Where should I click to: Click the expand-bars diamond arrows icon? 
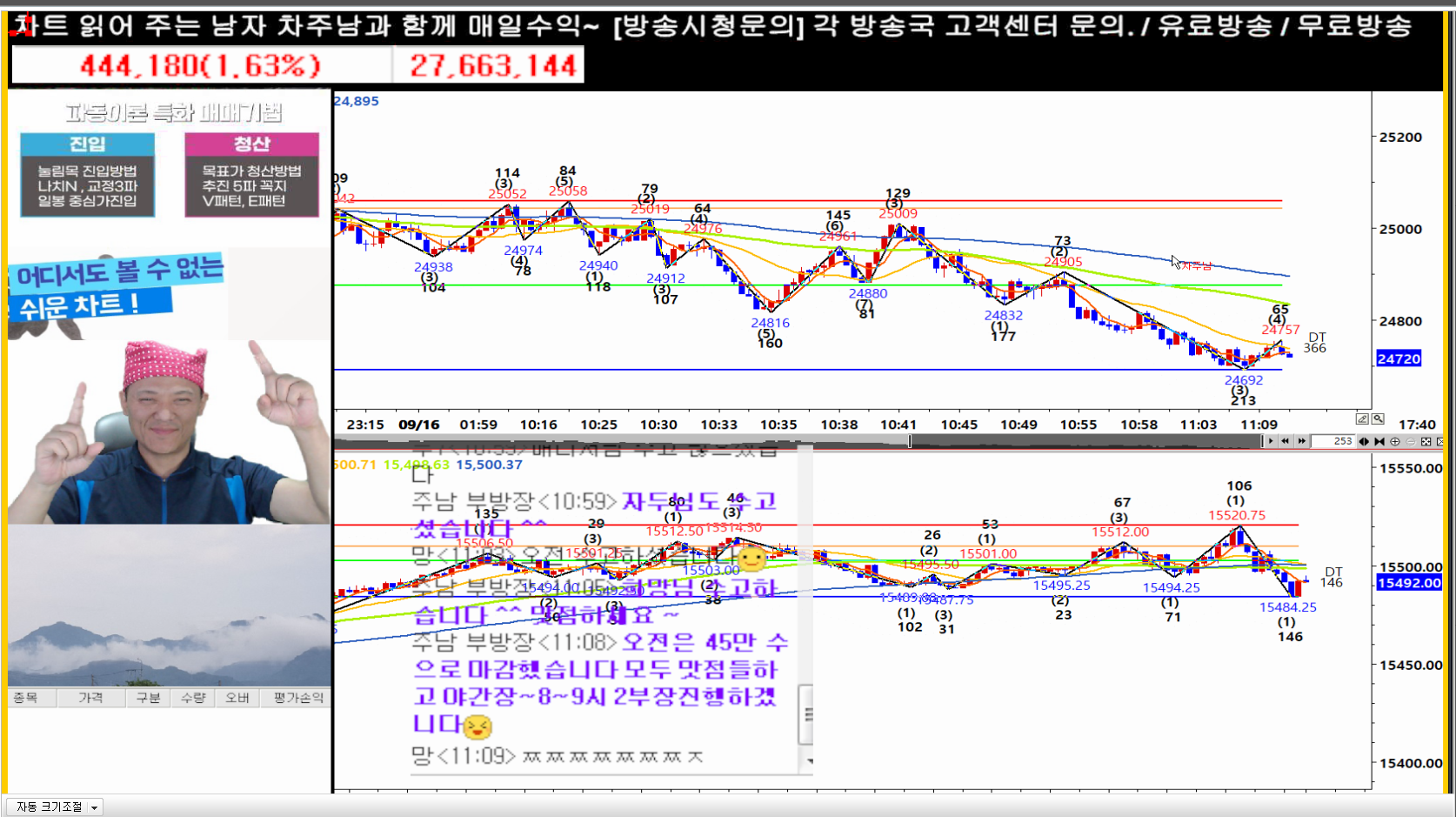(x=1364, y=441)
